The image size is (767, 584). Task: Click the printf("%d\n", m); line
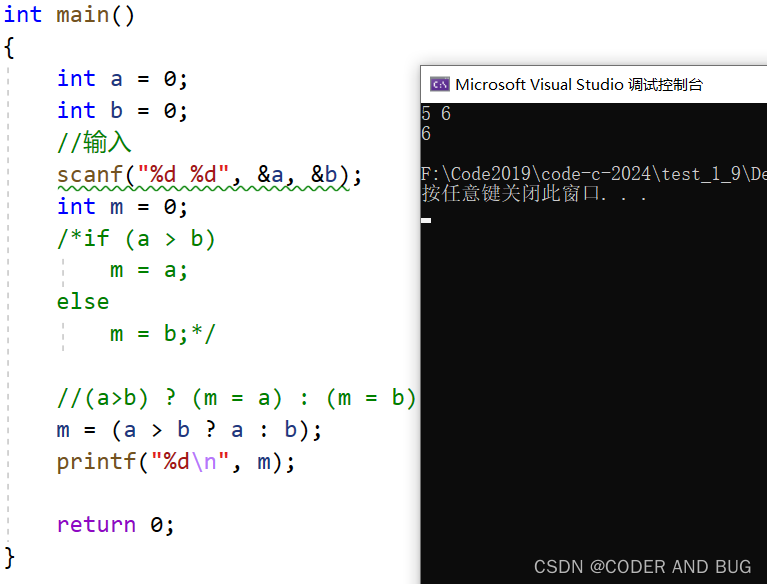176,462
